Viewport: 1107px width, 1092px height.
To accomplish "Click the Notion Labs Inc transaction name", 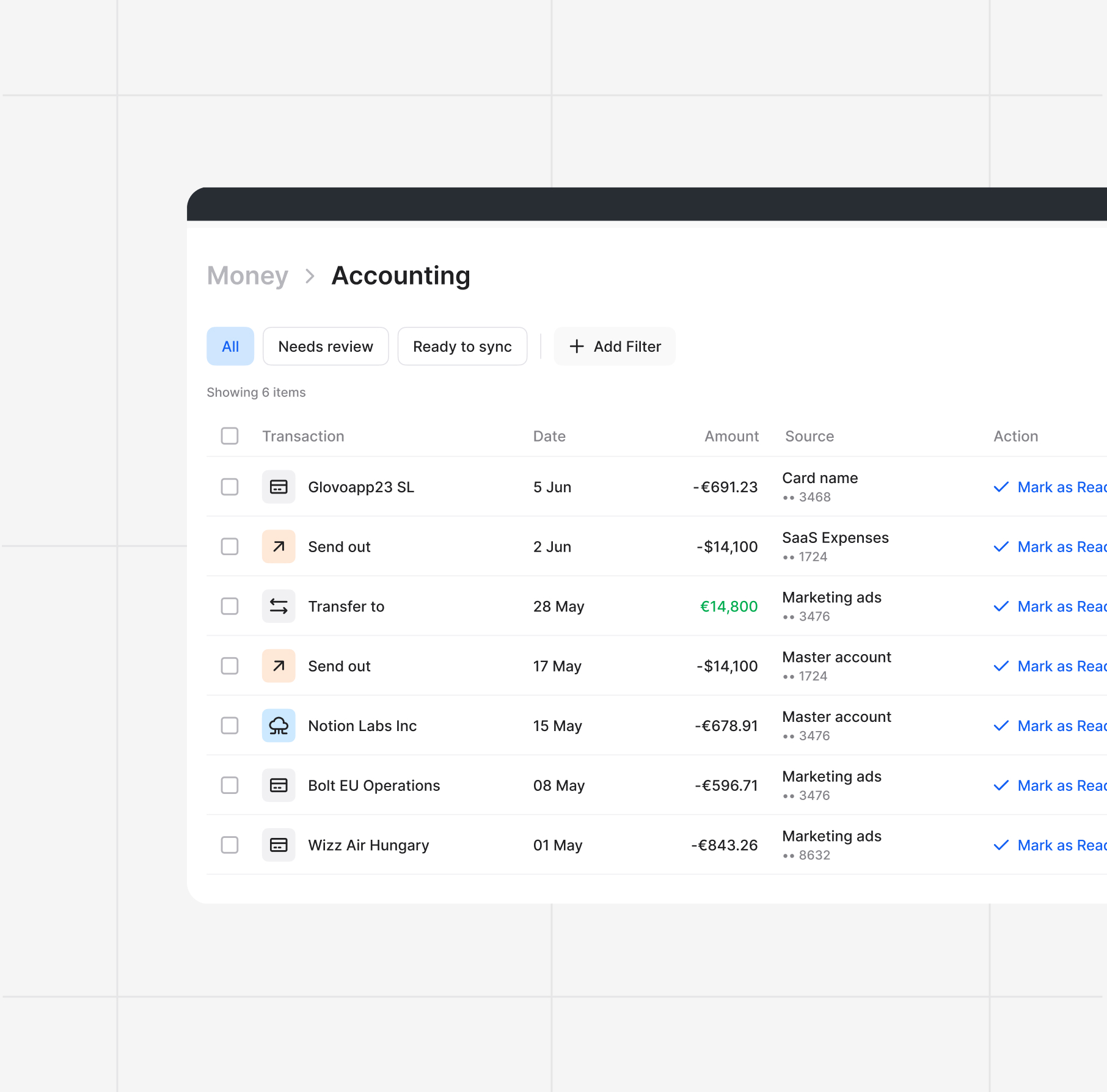I will point(362,726).
